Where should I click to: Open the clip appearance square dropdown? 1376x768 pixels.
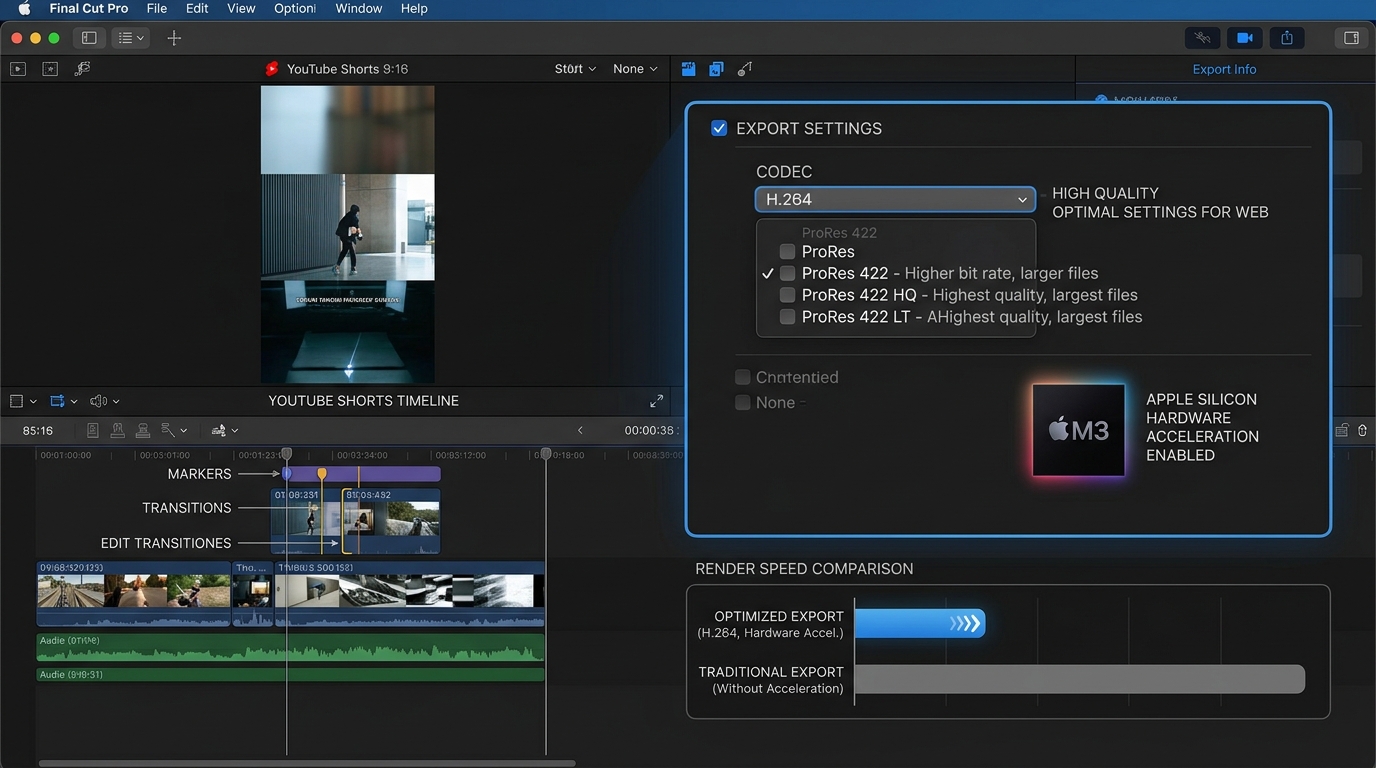(x=23, y=401)
